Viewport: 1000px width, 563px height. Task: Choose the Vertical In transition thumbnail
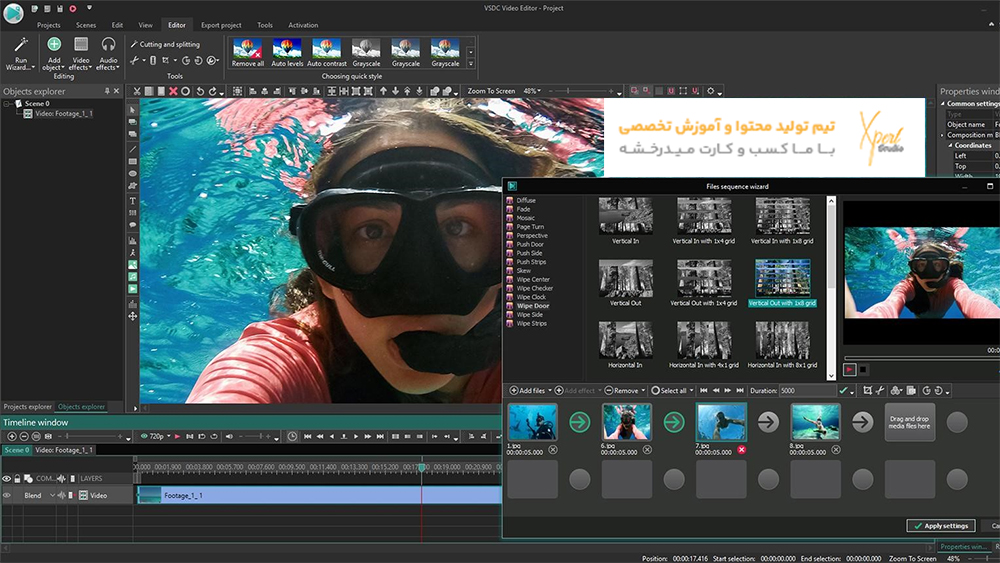pos(626,217)
